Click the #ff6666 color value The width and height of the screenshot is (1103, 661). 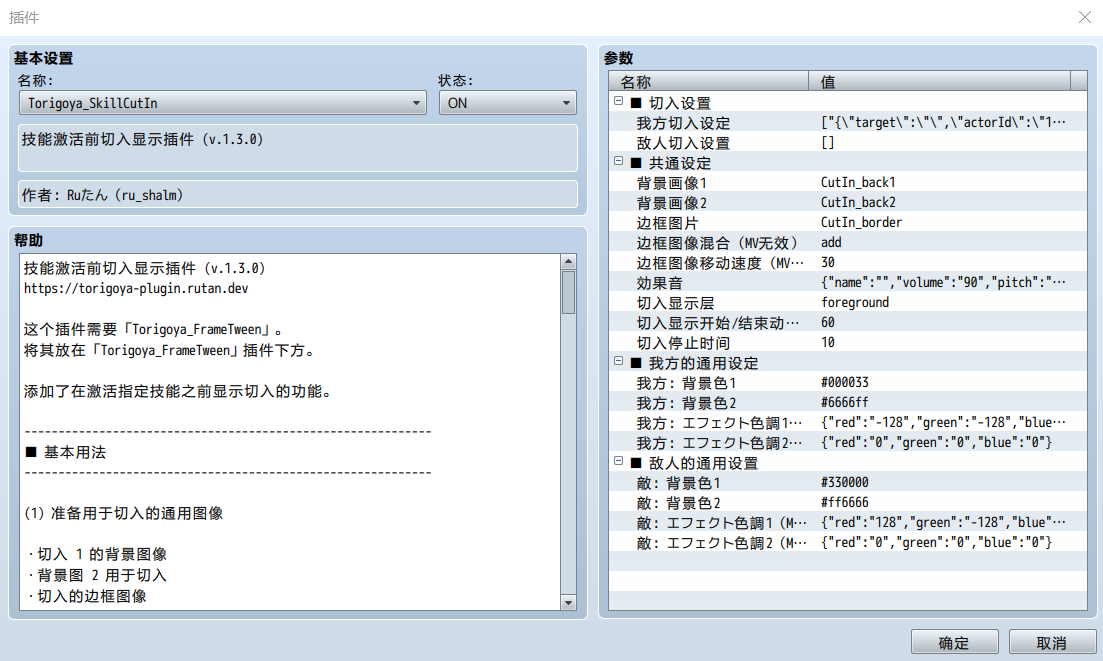844,503
